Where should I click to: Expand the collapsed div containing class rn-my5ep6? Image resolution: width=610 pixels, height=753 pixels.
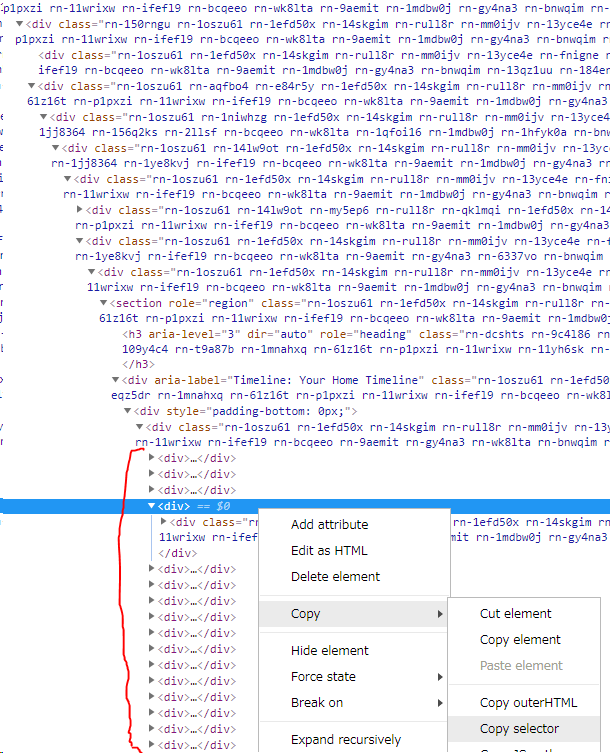click(x=80, y=209)
